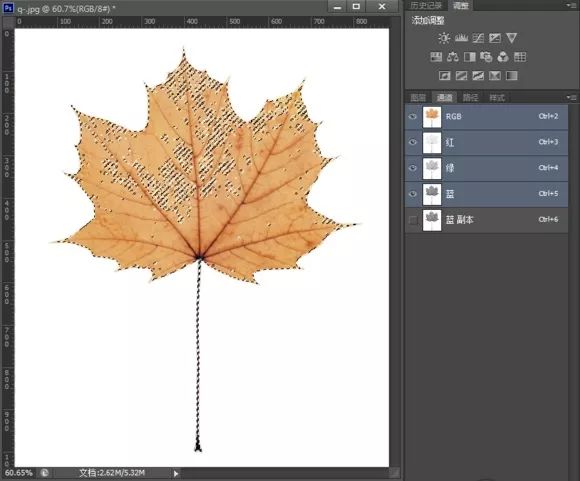
Task: Add a Black & White adjustment
Action: pos(469,57)
